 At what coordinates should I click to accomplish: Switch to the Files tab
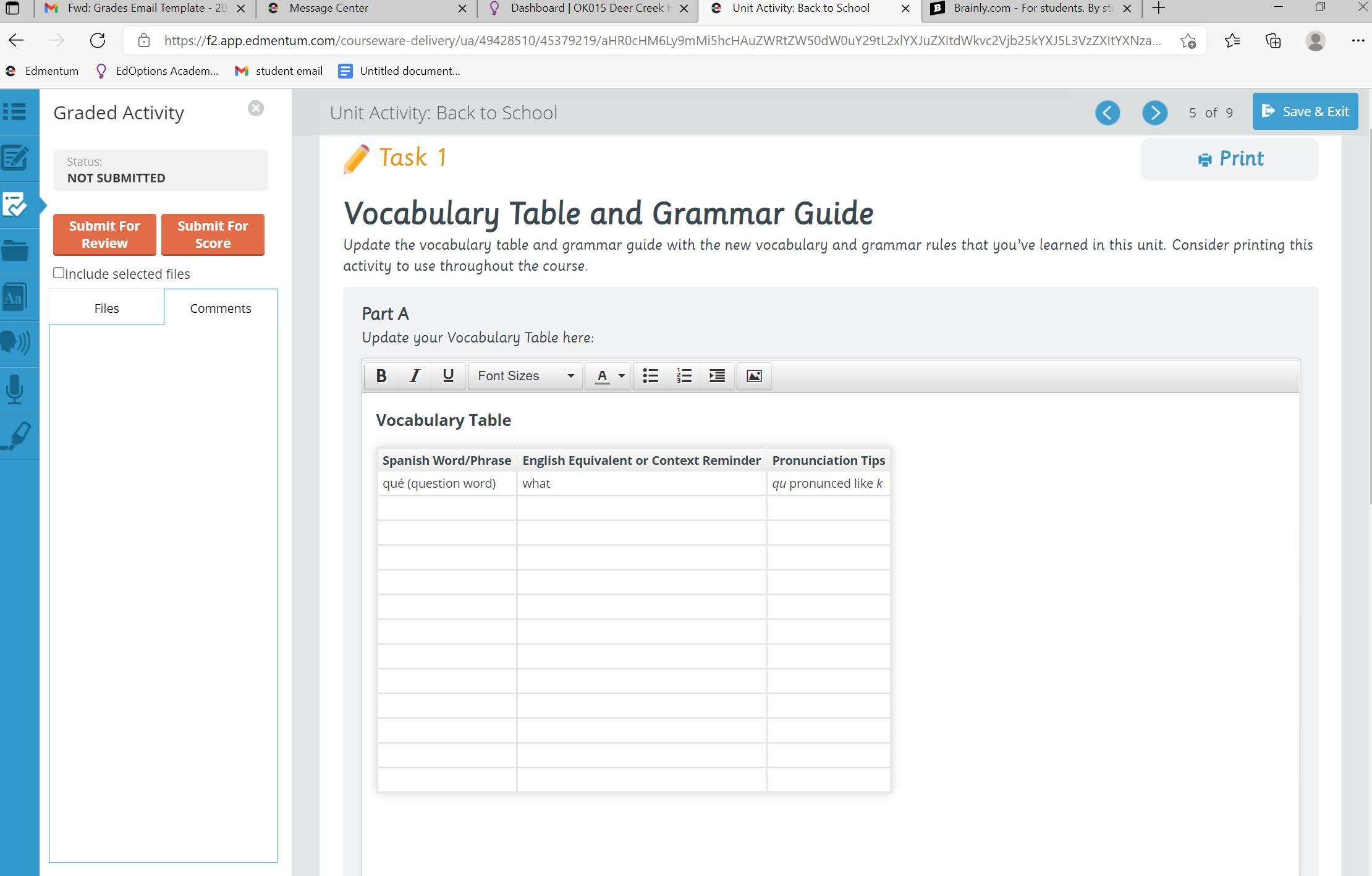click(x=106, y=308)
